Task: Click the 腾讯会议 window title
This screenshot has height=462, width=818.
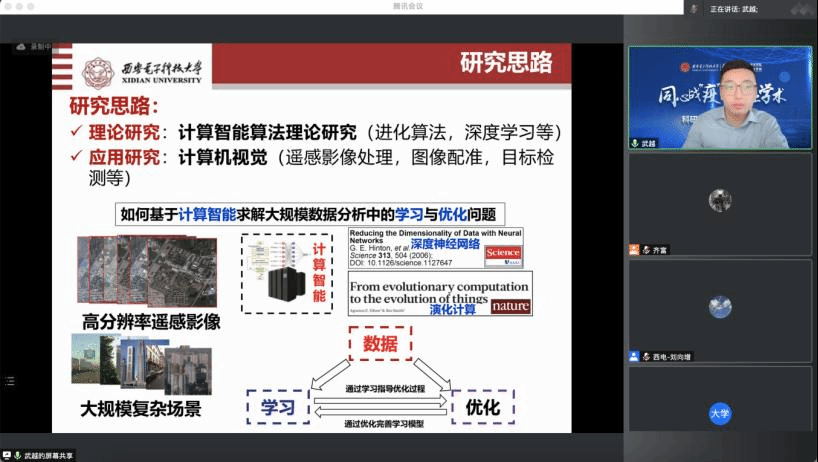Action: coord(409,6)
